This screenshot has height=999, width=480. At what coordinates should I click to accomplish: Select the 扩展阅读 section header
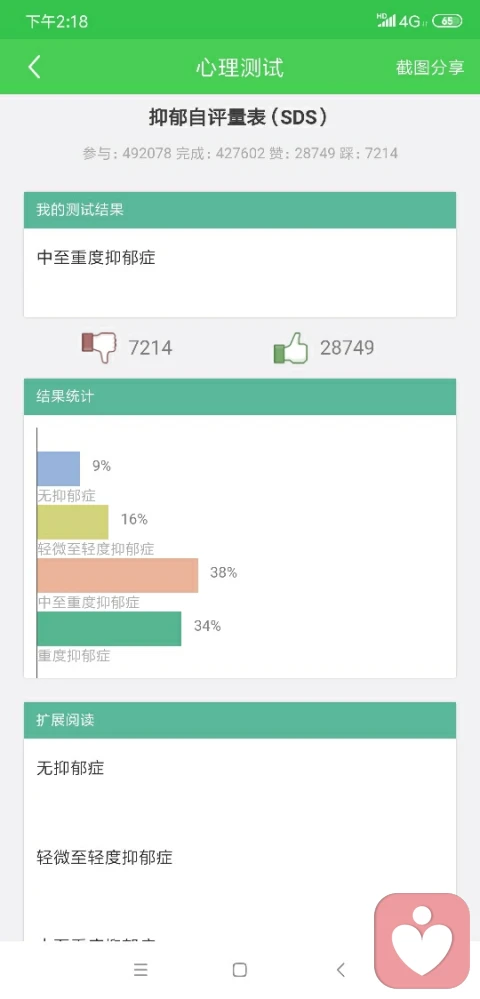(240, 720)
